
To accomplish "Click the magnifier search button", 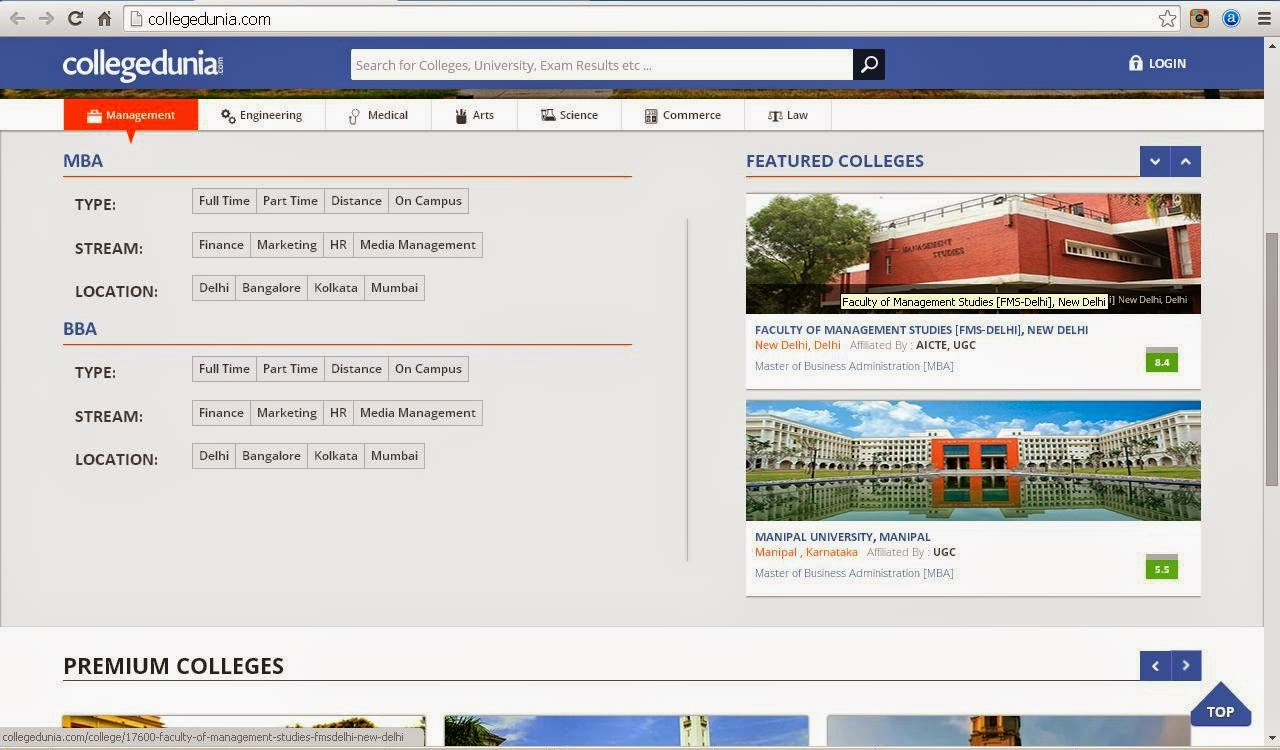I will coord(869,65).
